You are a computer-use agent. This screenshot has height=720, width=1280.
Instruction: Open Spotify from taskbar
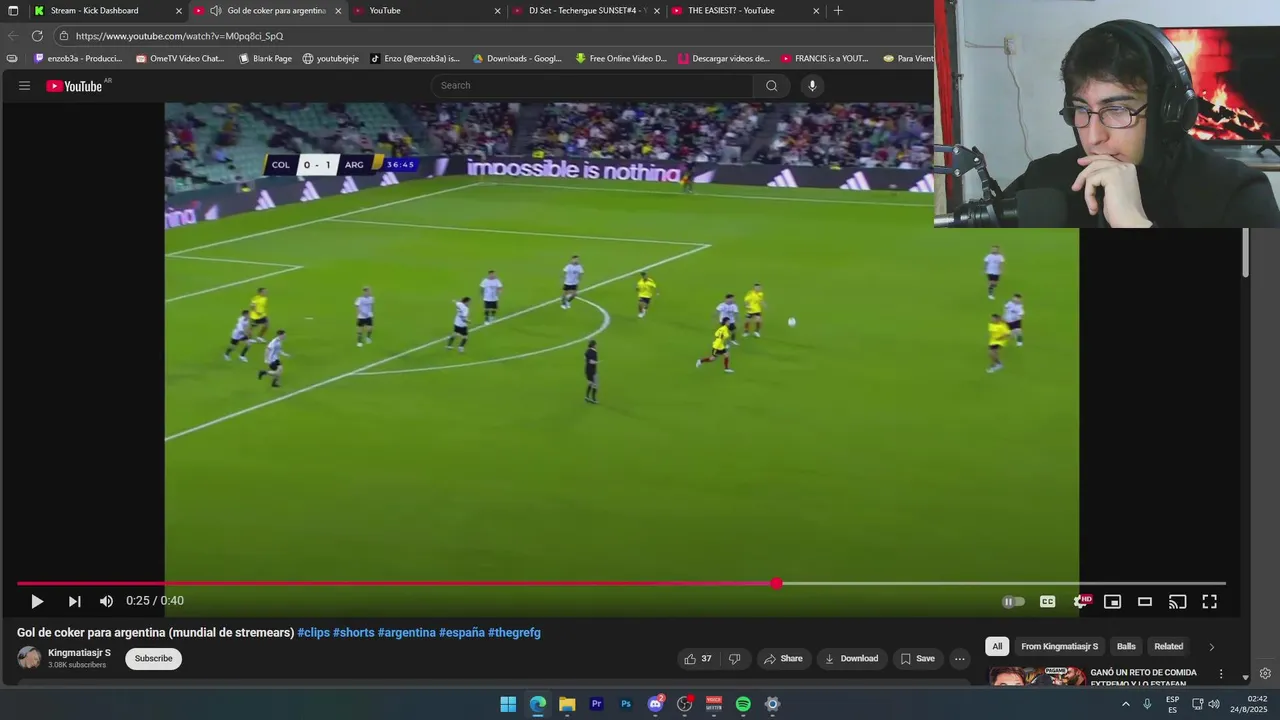[743, 704]
